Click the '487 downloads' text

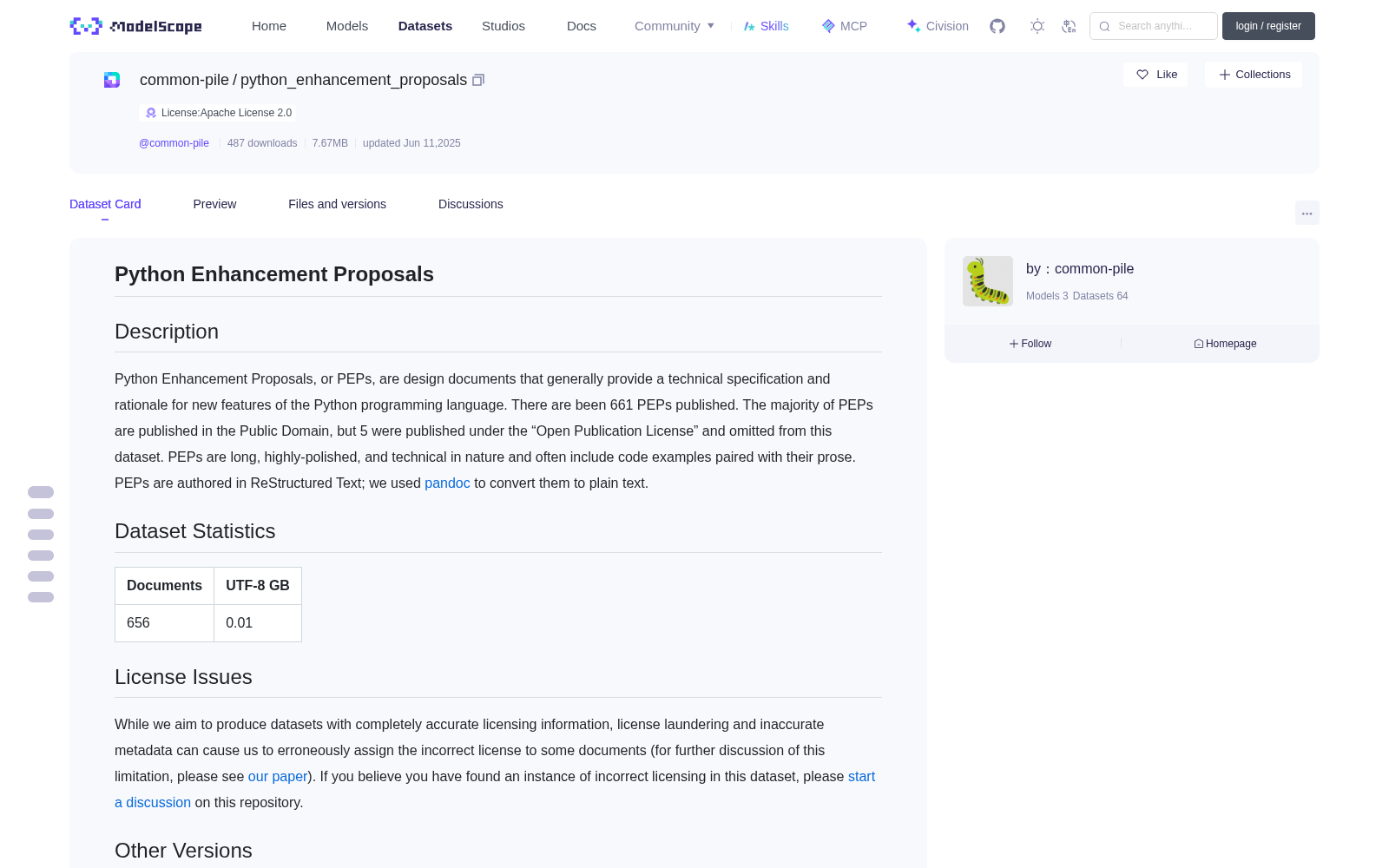[x=262, y=143]
